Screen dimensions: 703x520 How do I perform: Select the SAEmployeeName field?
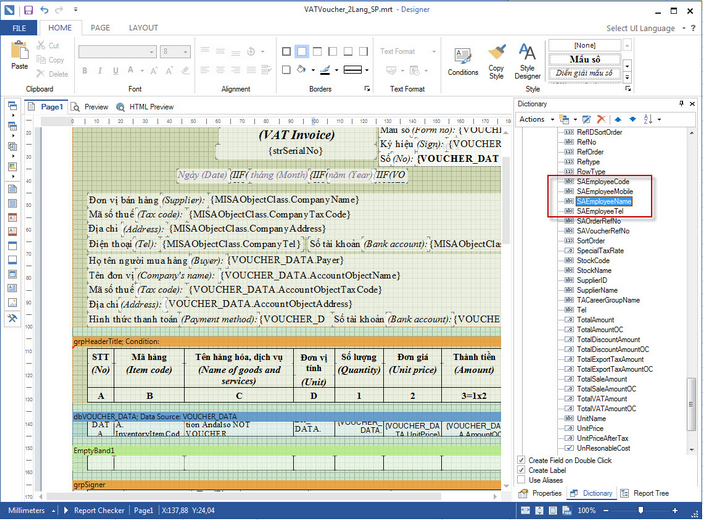(604, 201)
